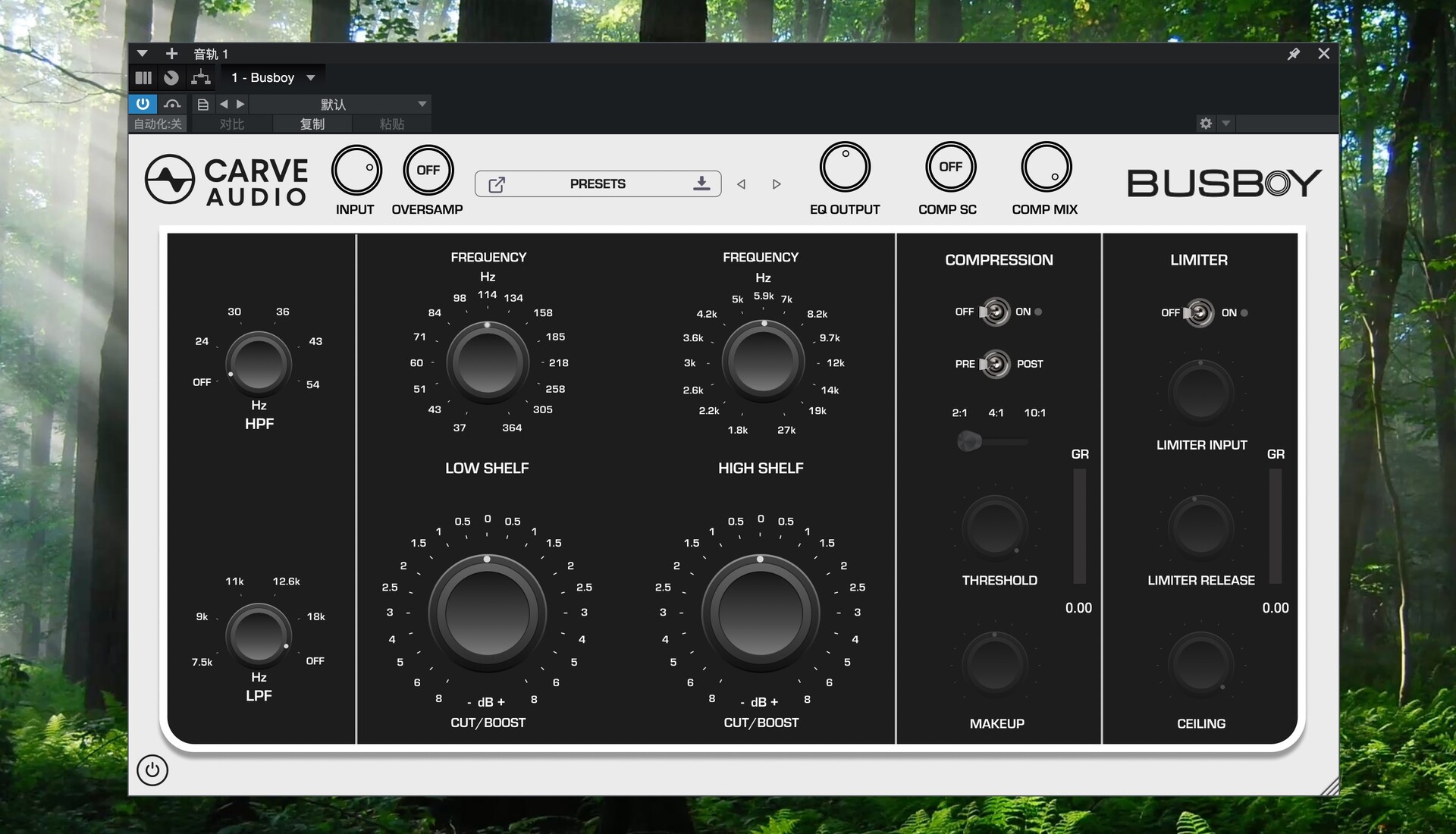Toggle the limiter OFF/ON switch
1456x834 pixels.
[x=1199, y=312]
